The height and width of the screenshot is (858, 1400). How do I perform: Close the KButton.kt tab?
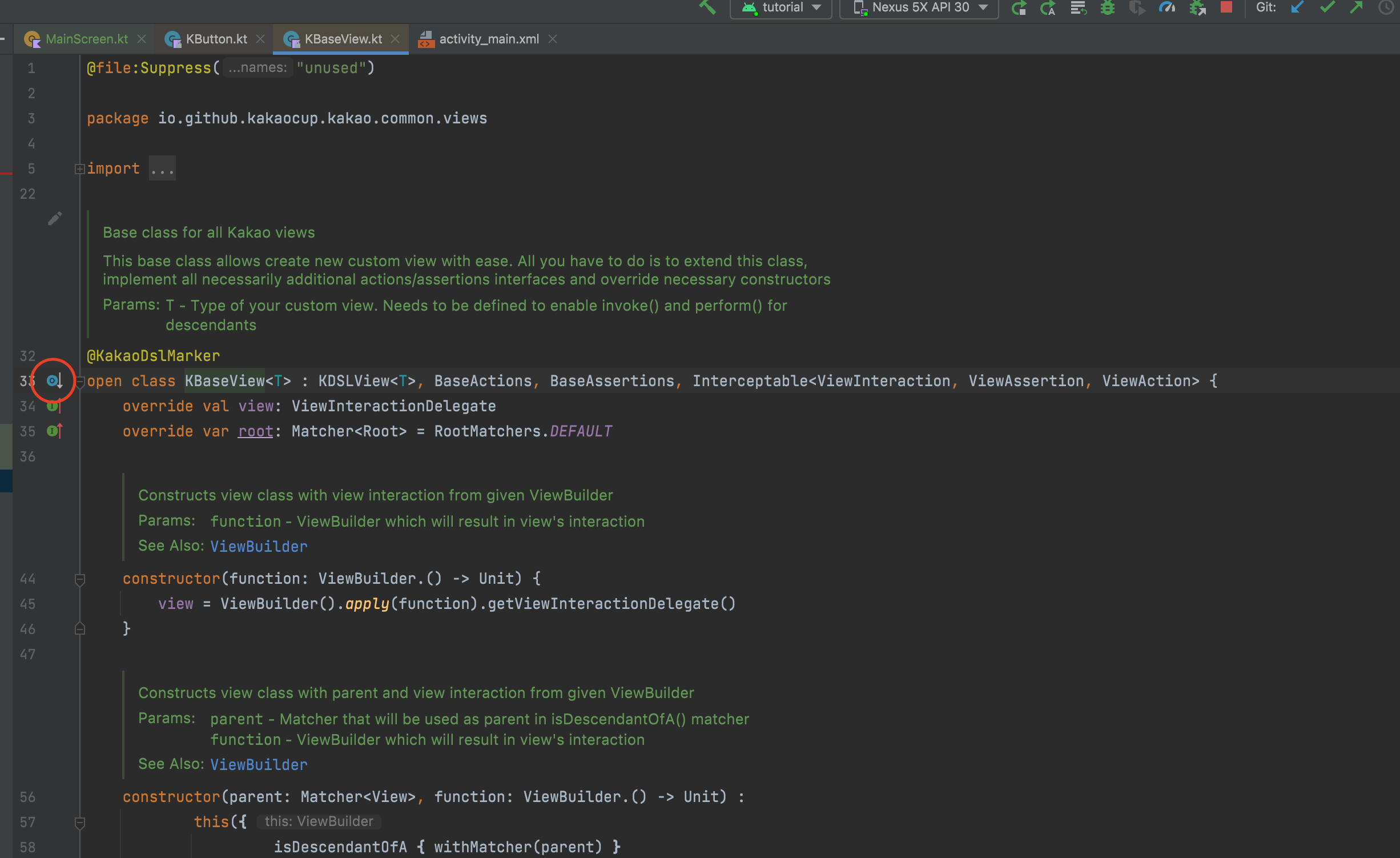(x=260, y=39)
